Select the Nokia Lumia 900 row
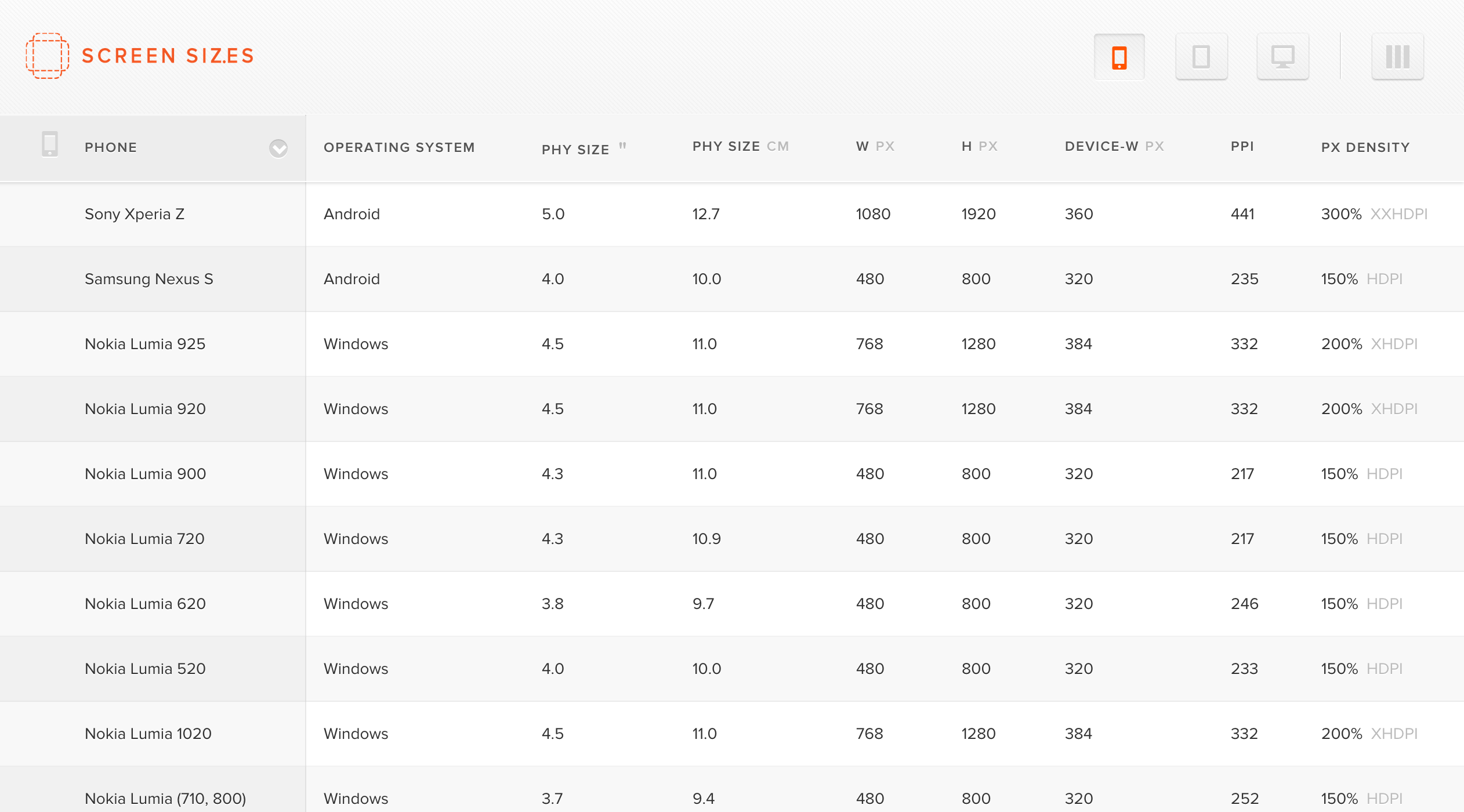 [x=732, y=474]
